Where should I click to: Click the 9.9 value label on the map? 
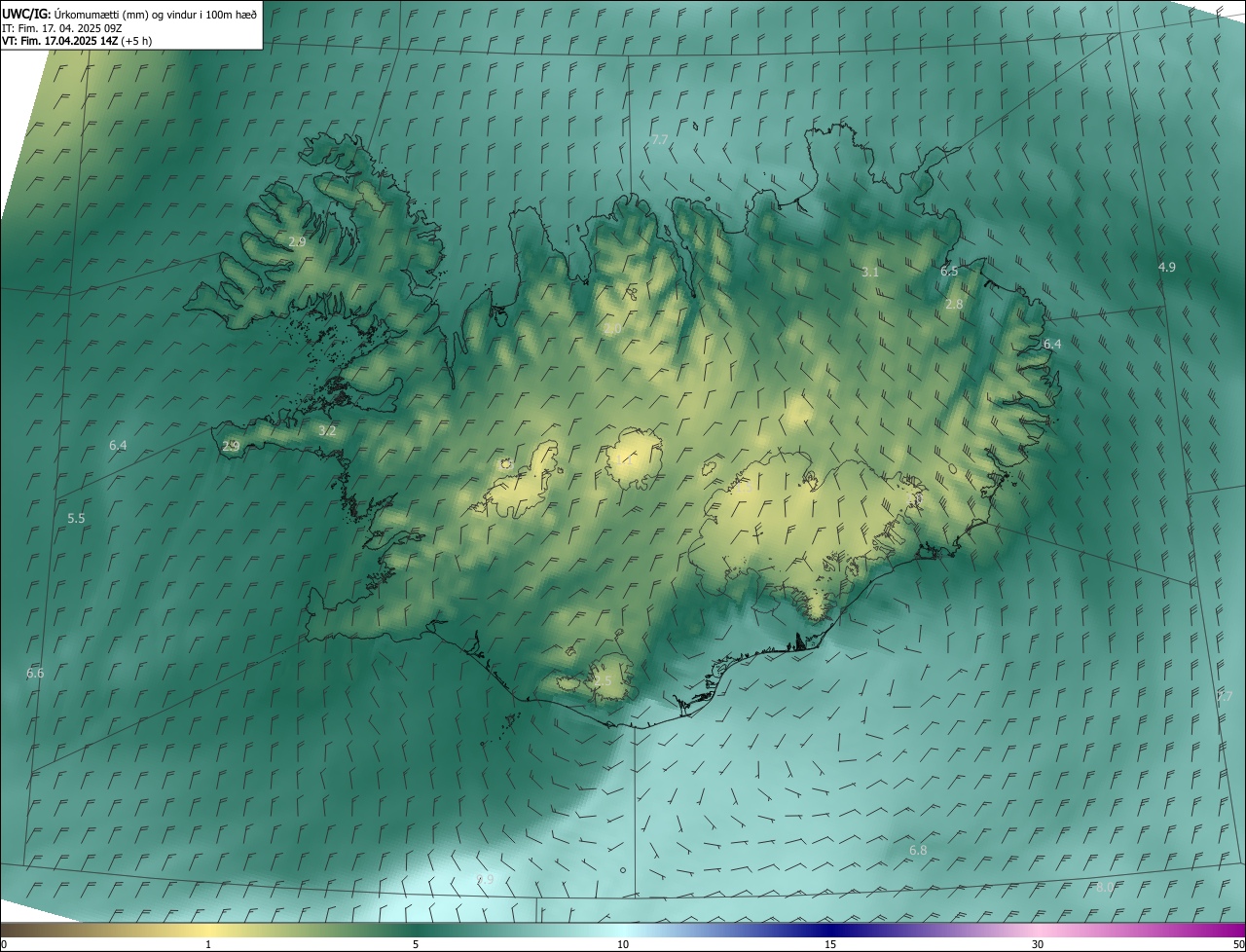[485, 879]
